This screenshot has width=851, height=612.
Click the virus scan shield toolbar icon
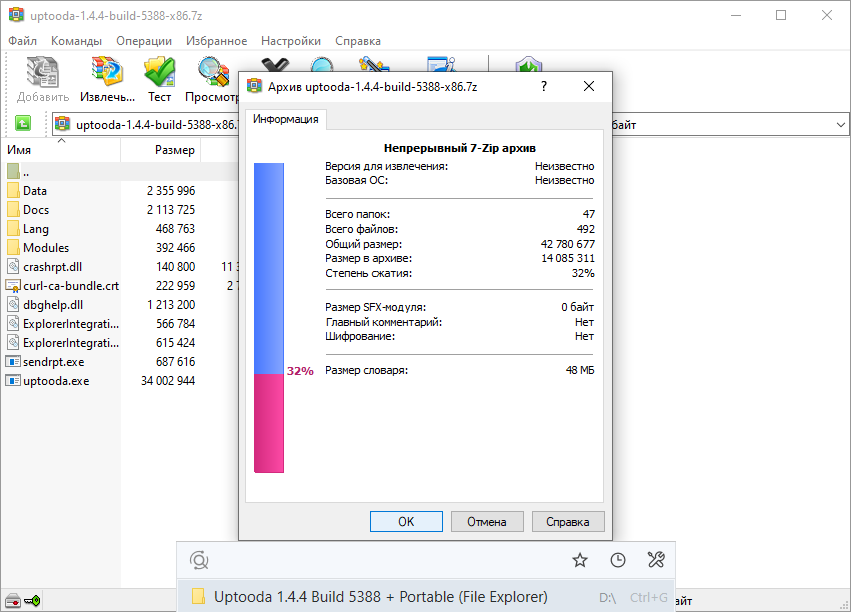[x=528, y=64]
